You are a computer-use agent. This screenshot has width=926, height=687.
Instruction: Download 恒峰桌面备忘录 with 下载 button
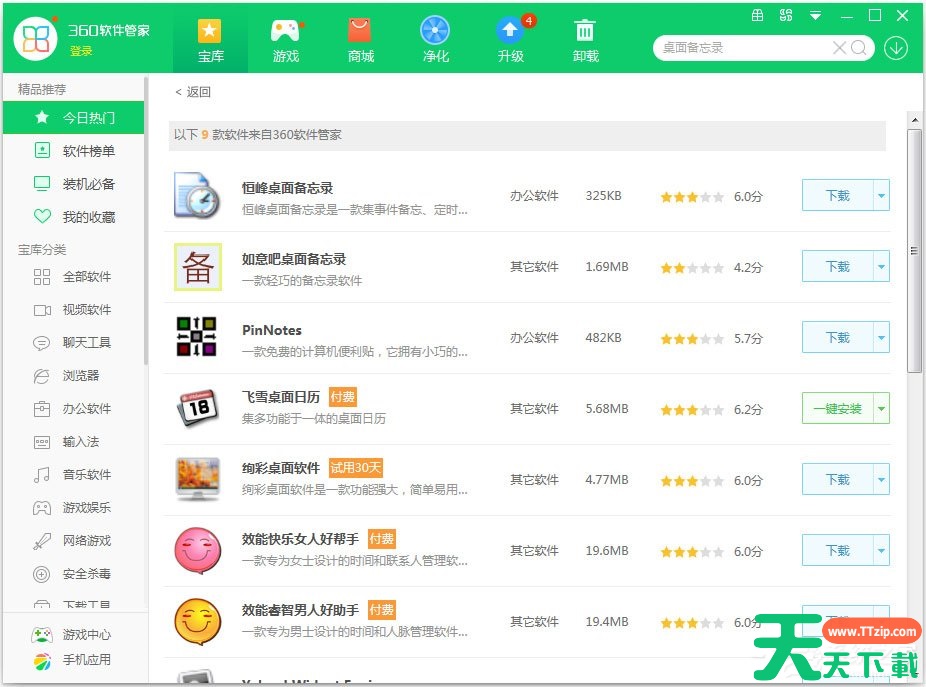[x=837, y=196]
